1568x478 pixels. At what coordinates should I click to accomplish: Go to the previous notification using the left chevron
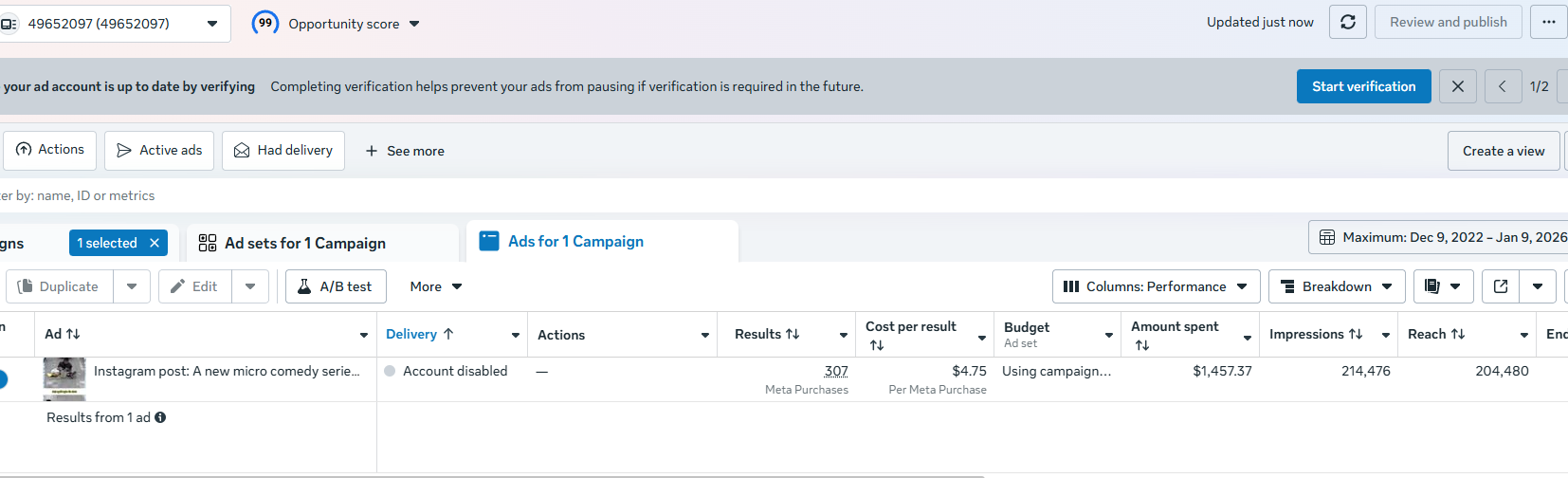[1503, 86]
